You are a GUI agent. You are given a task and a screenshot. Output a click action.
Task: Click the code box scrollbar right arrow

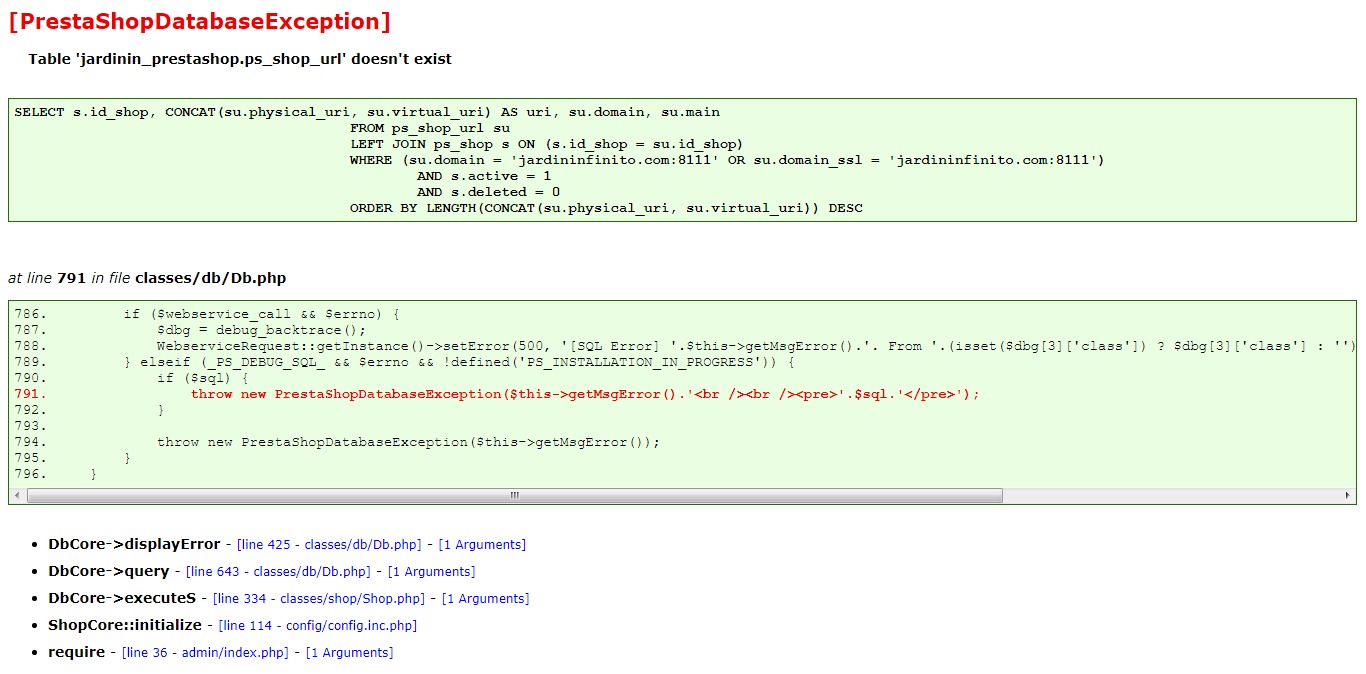pyautogui.click(x=1348, y=495)
